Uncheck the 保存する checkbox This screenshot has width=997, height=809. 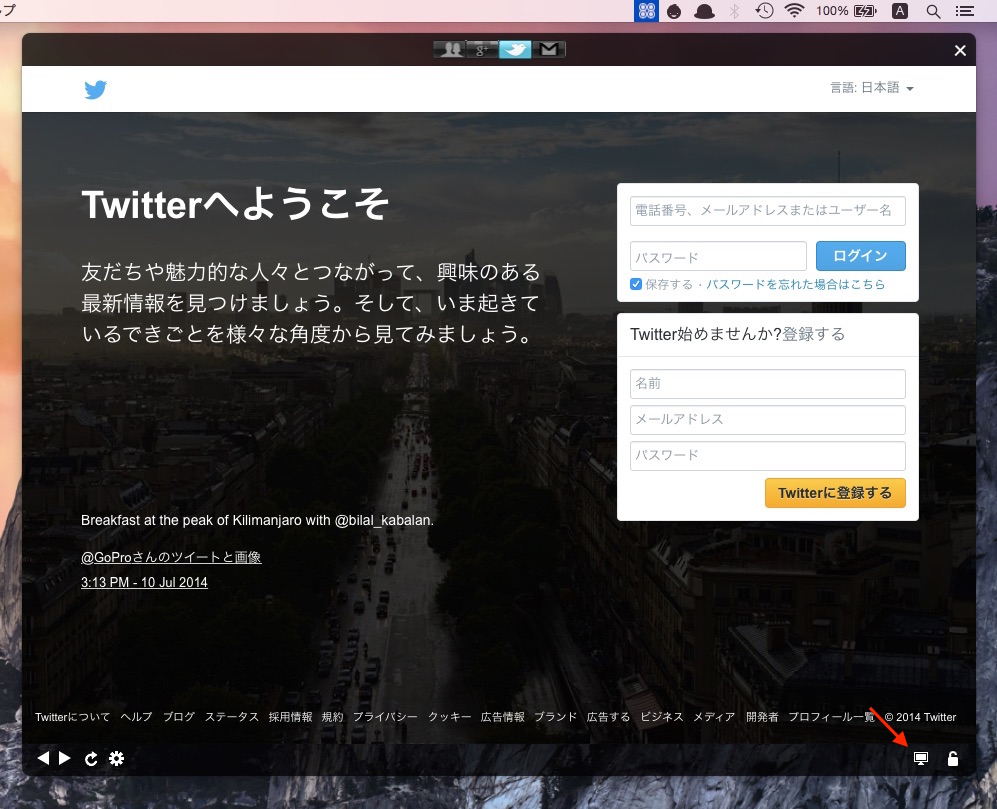tap(636, 284)
